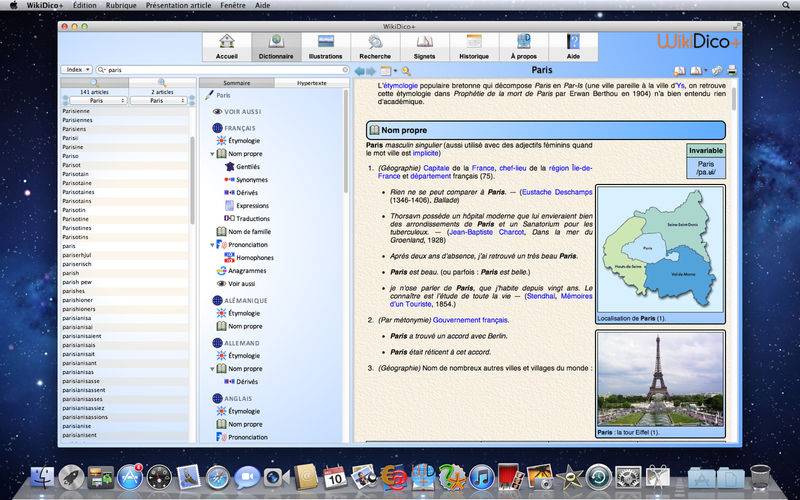The height and width of the screenshot is (500, 800).
Task: Select Anagrammes in the summary tree
Action: [247, 271]
